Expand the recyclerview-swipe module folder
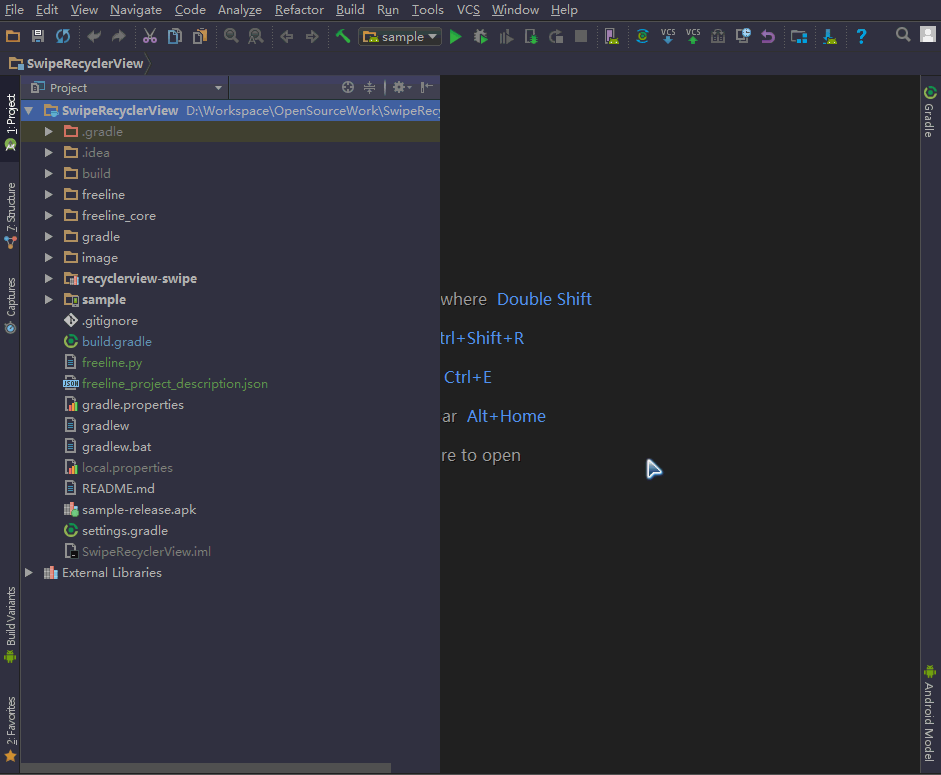941x775 pixels. [x=49, y=279]
